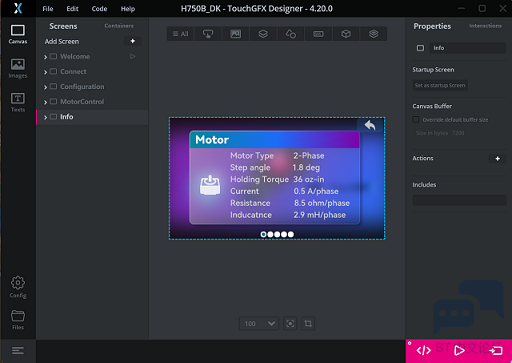512x363 pixels.
Task: Click the zoom-to-fit canvas icon
Action: pyautogui.click(x=290, y=323)
